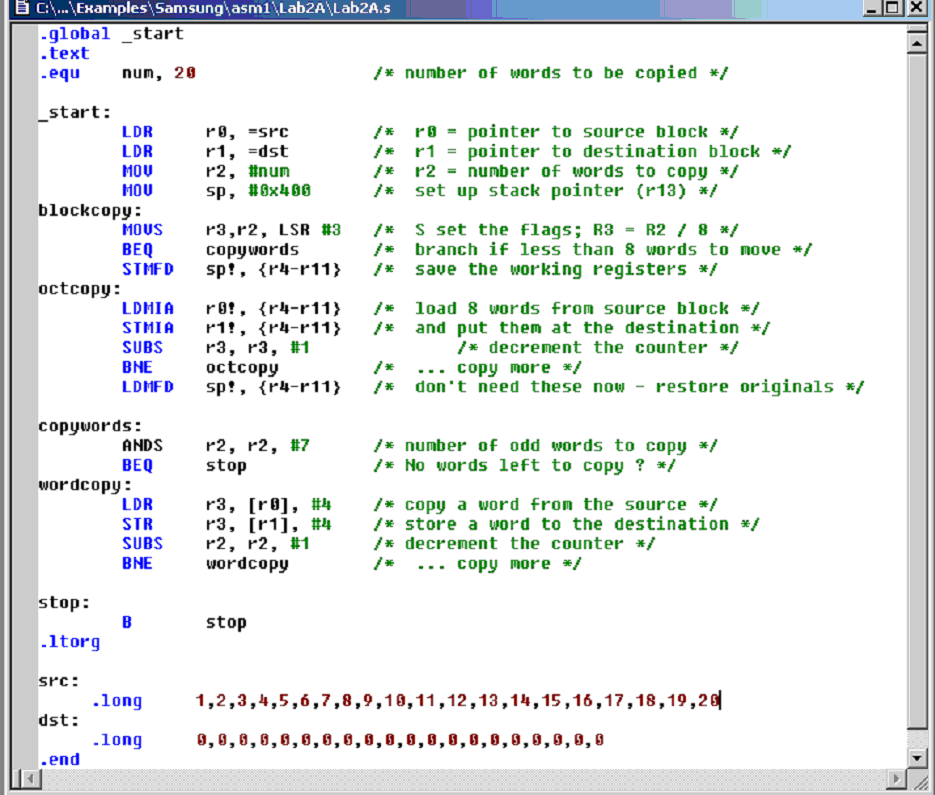
Task: Click the 'LDMIA' instruction
Action: 148,309
